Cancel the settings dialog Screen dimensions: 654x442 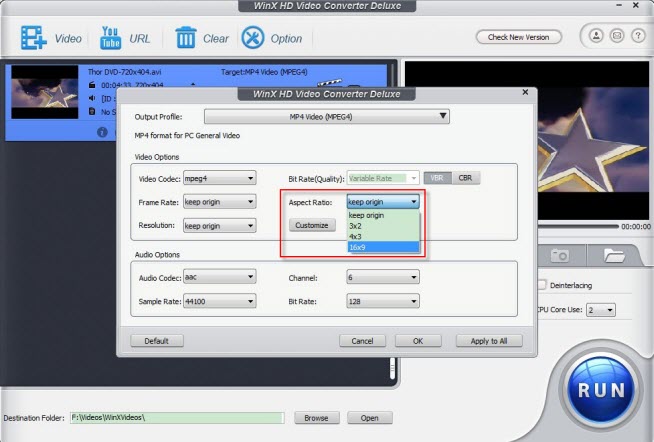[362, 341]
